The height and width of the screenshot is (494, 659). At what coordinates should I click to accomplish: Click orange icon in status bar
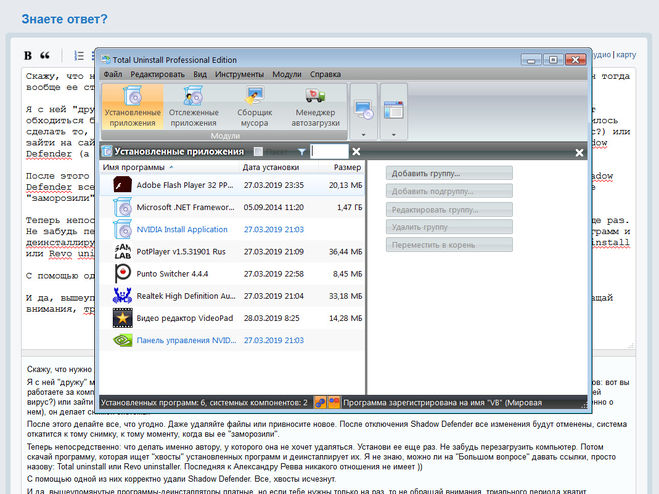[x=334, y=403]
